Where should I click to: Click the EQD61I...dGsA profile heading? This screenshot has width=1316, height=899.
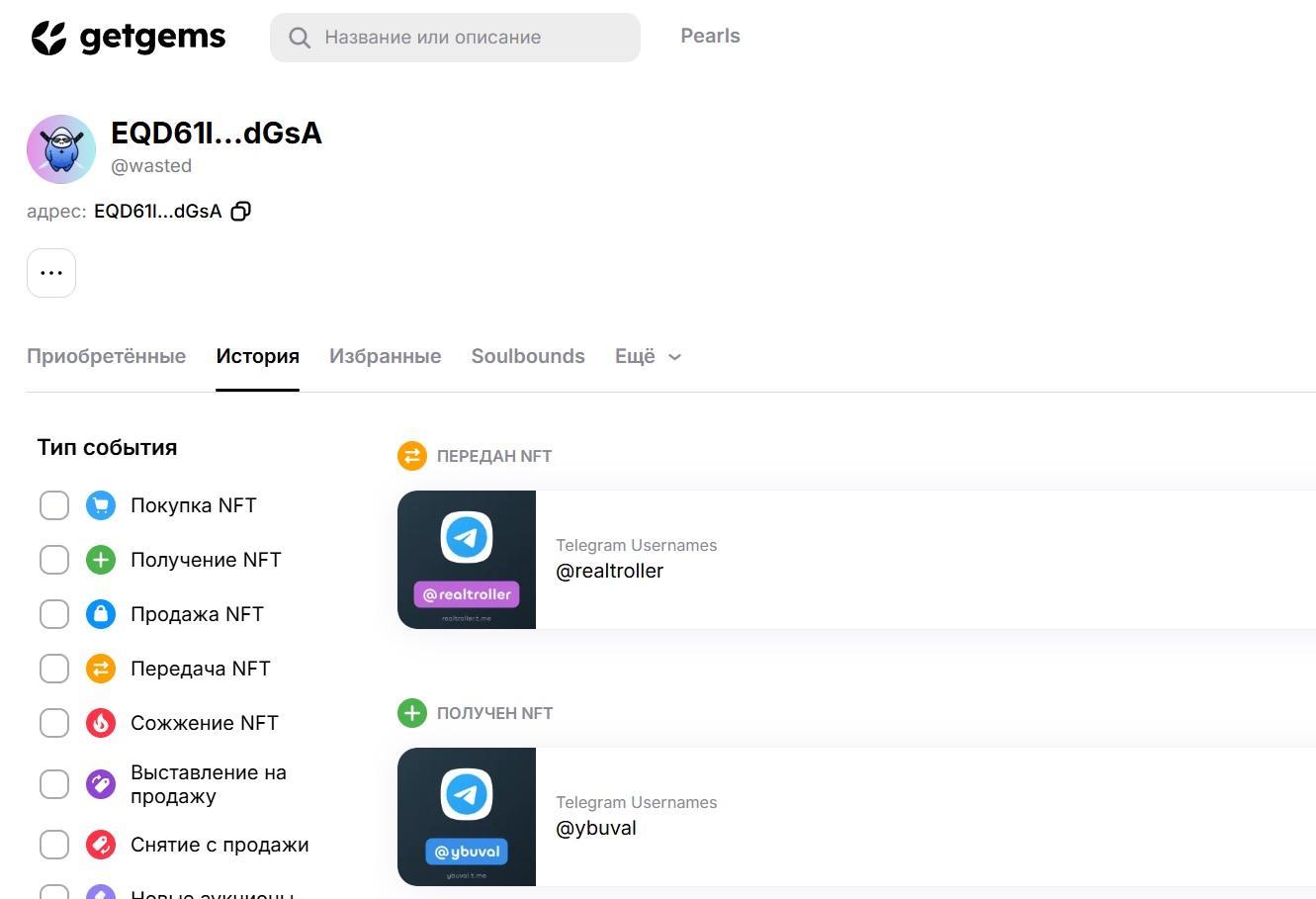point(217,134)
